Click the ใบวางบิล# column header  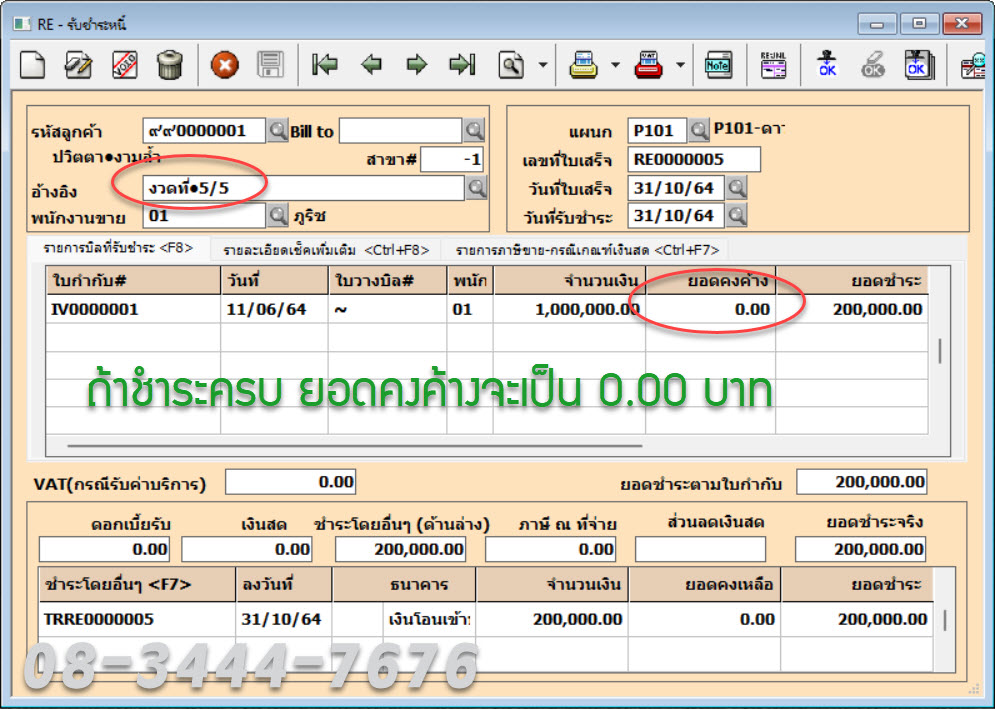click(x=387, y=281)
